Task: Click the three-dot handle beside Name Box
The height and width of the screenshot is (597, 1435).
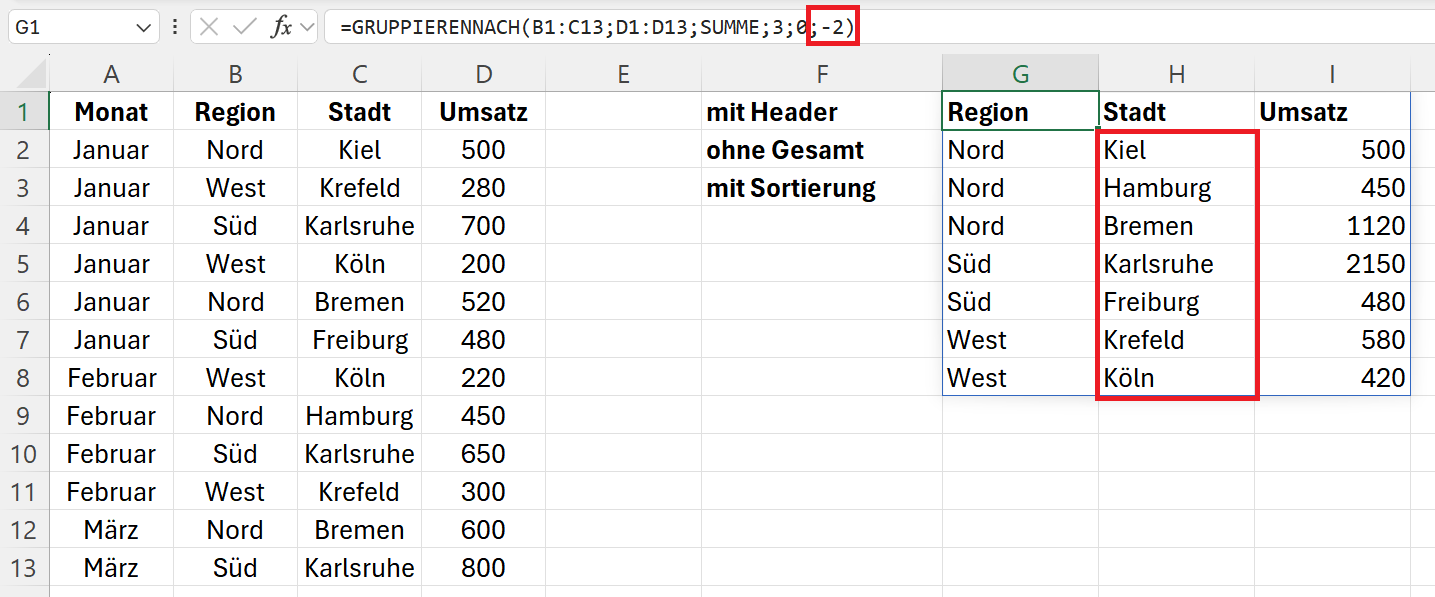Action: tap(176, 27)
